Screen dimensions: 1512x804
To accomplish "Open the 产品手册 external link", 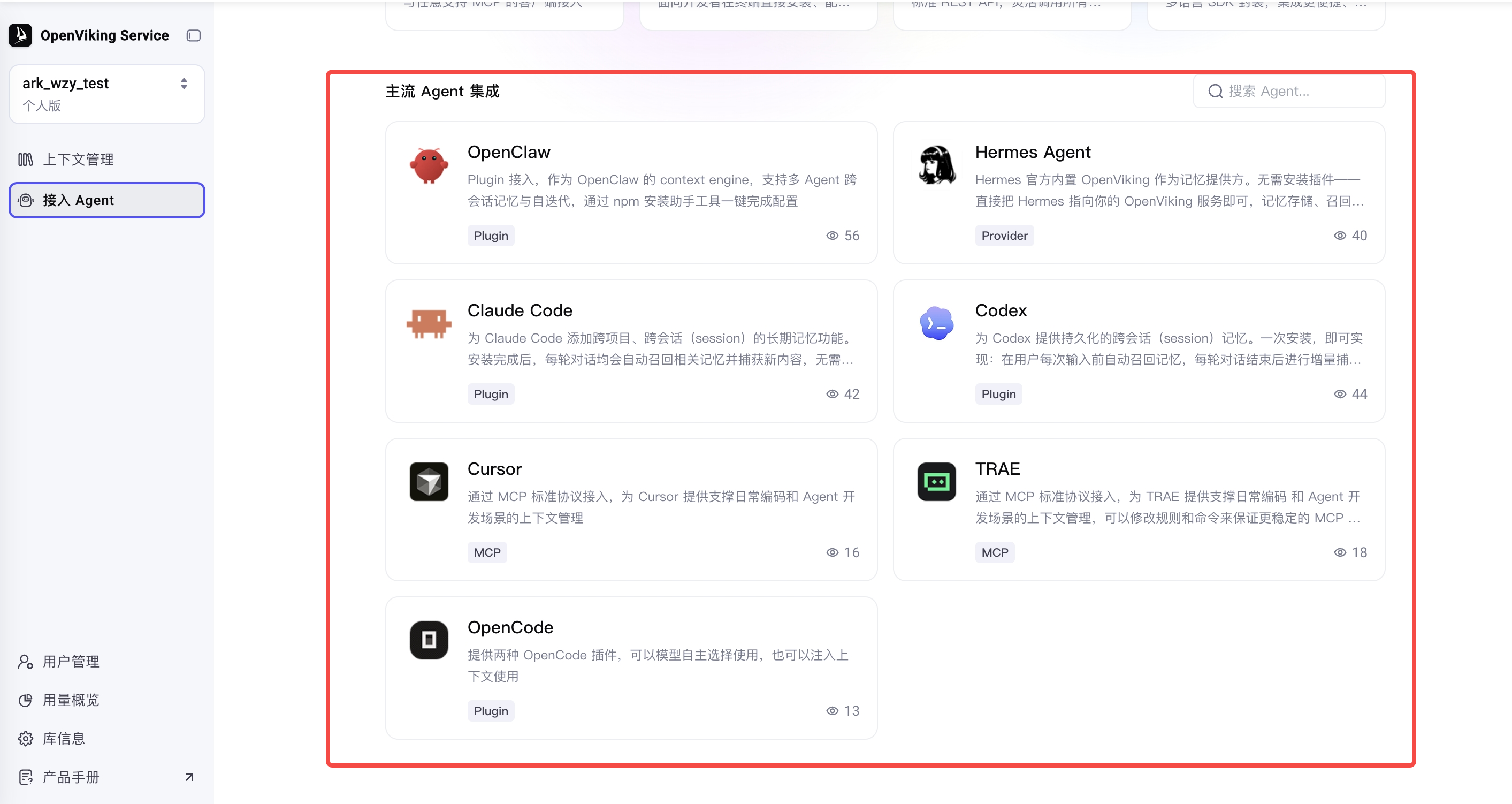I will pyautogui.click(x=107, y=777).
